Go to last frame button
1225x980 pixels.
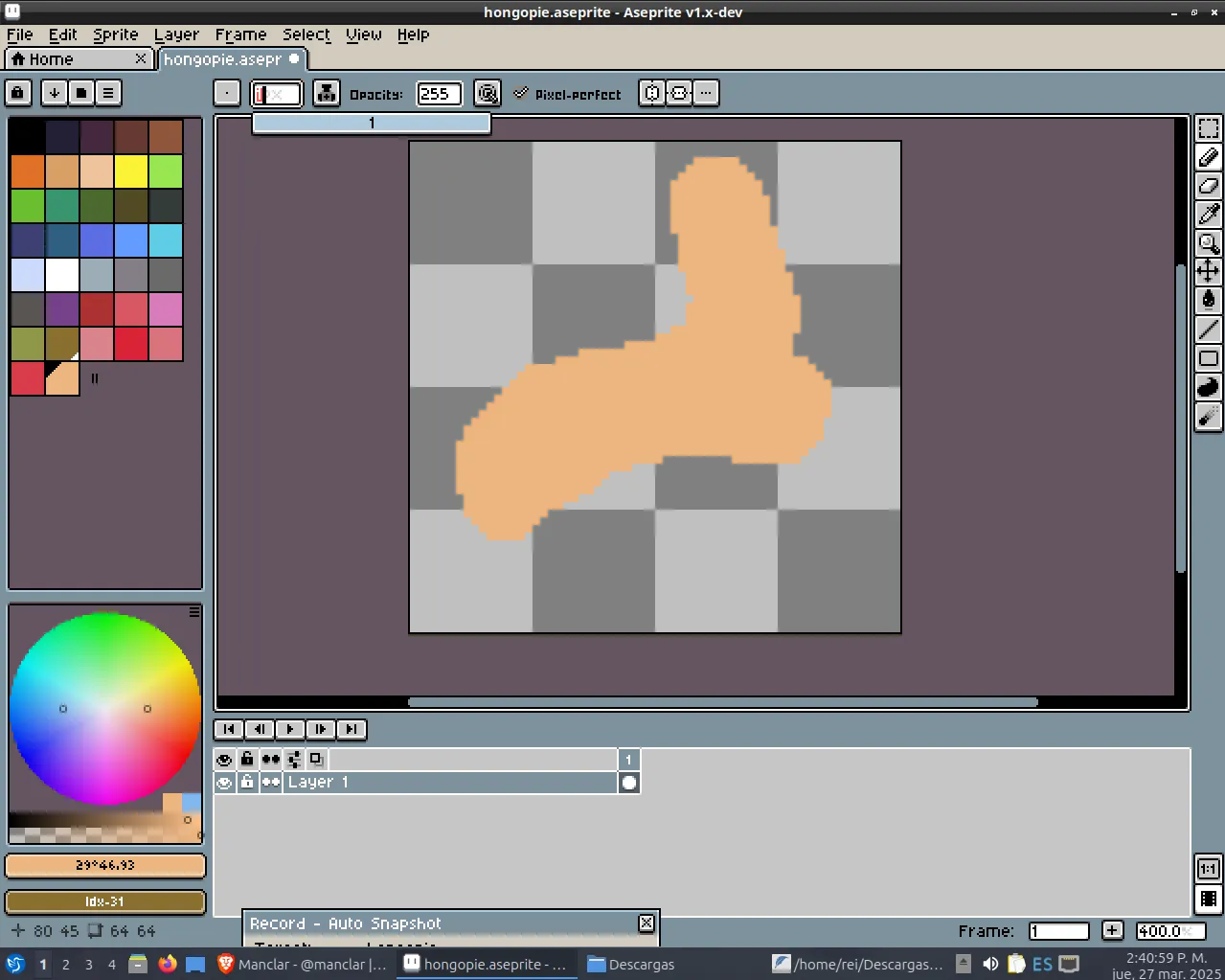point(352,729)
